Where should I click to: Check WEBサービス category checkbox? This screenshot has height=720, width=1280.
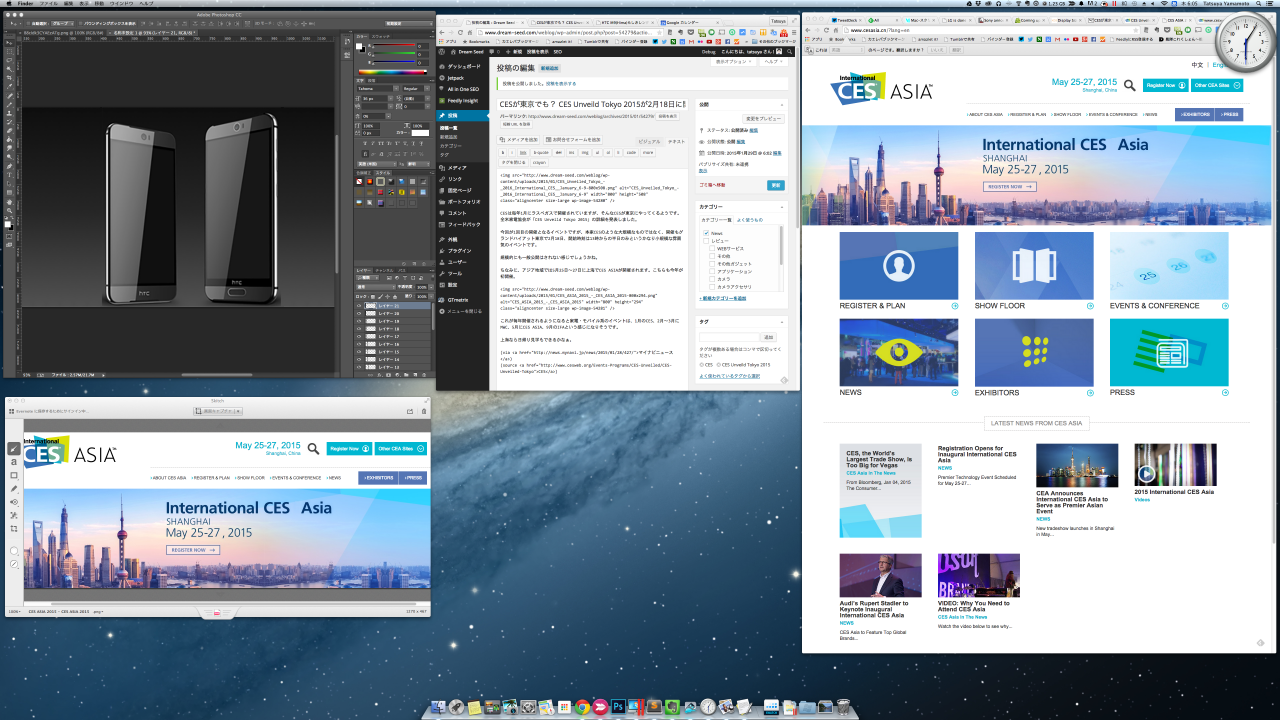tap(712, 248)
